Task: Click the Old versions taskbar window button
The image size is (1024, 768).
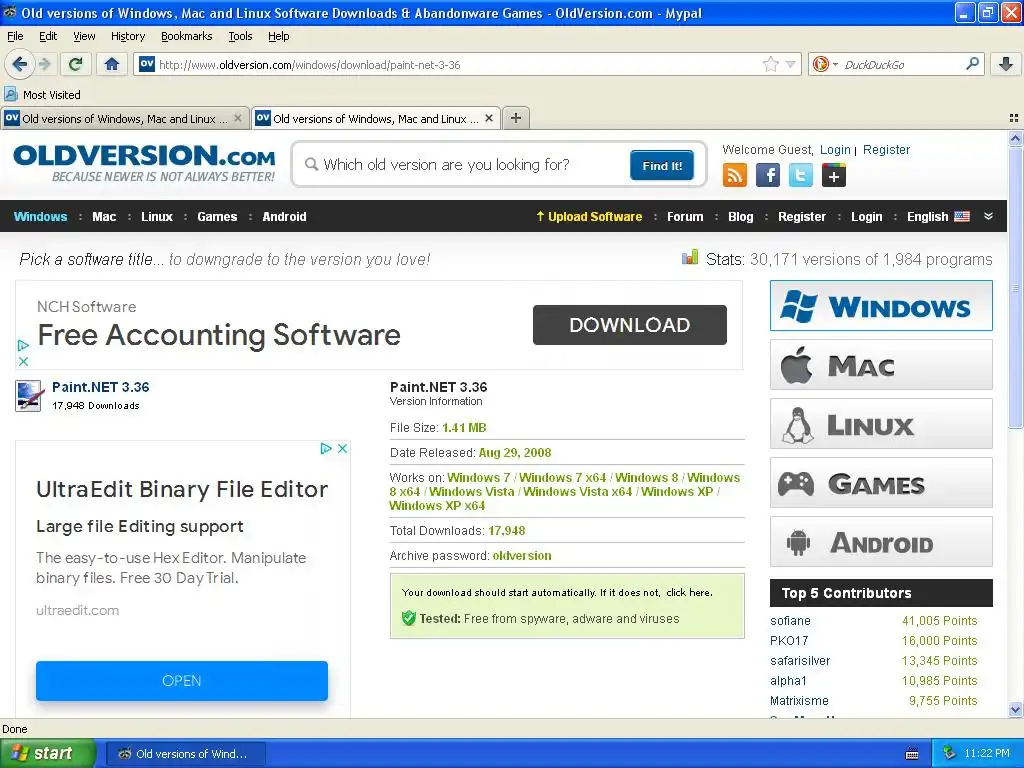Action: pos(185,754)
